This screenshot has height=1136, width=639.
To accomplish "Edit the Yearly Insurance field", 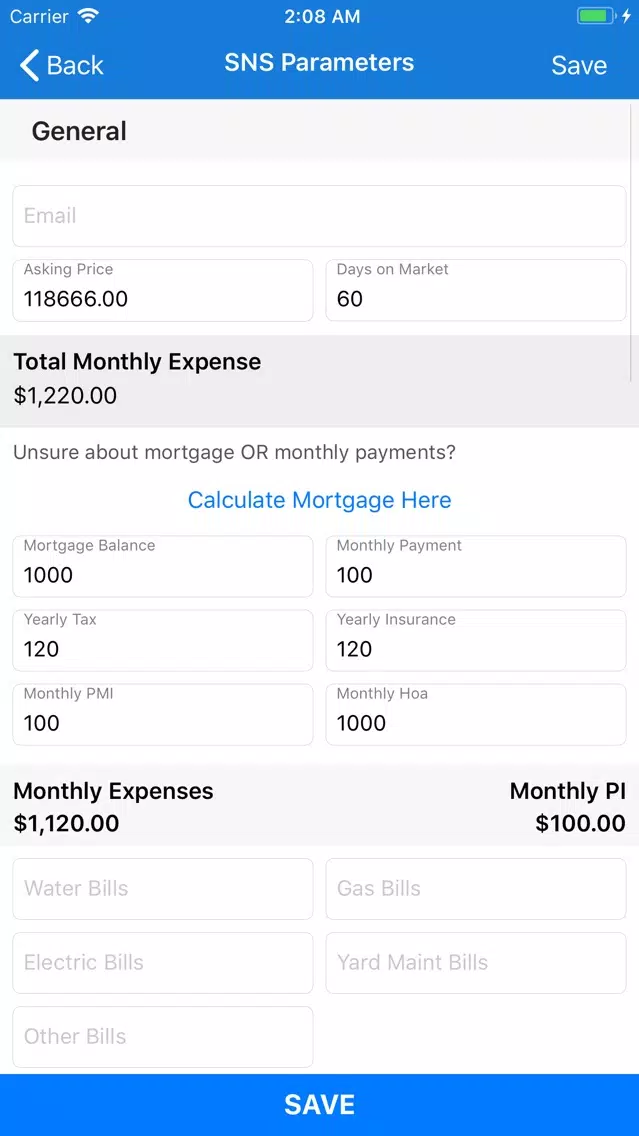I will click(476, 640).
